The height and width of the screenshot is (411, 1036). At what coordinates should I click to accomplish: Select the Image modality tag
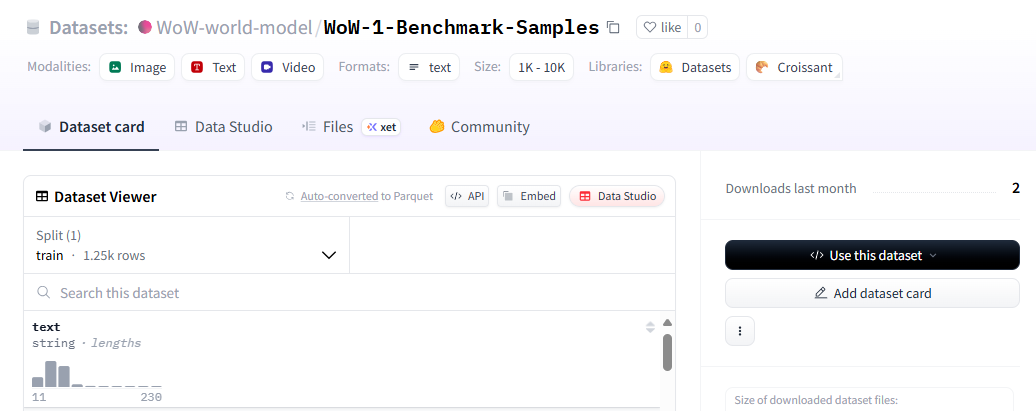[137, 67]
